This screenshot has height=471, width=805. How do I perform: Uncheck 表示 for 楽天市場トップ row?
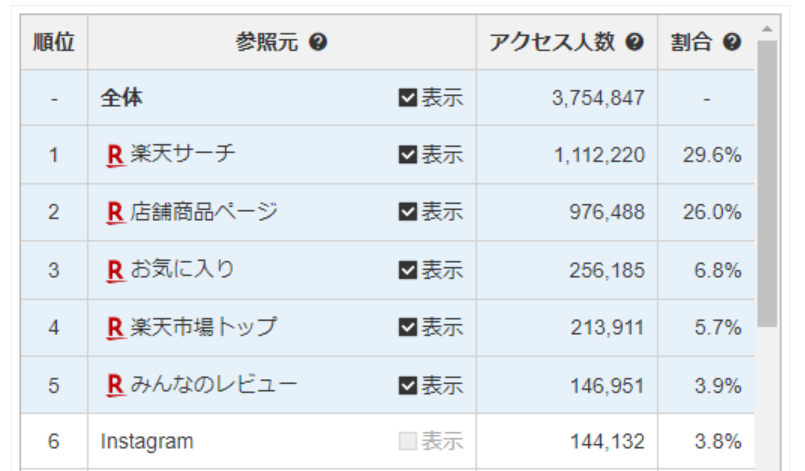407,328
